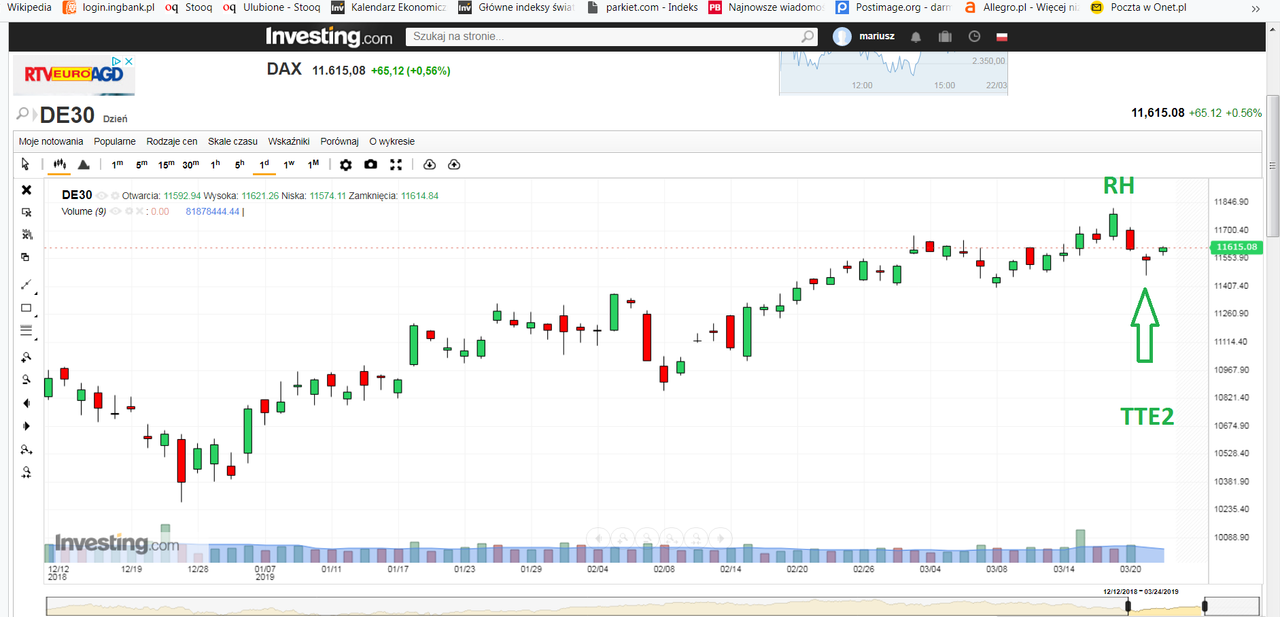
Task: Open Kalendarz Ekonomiczny bookmark
Action: pyautogui.click(x=389, y=7)
